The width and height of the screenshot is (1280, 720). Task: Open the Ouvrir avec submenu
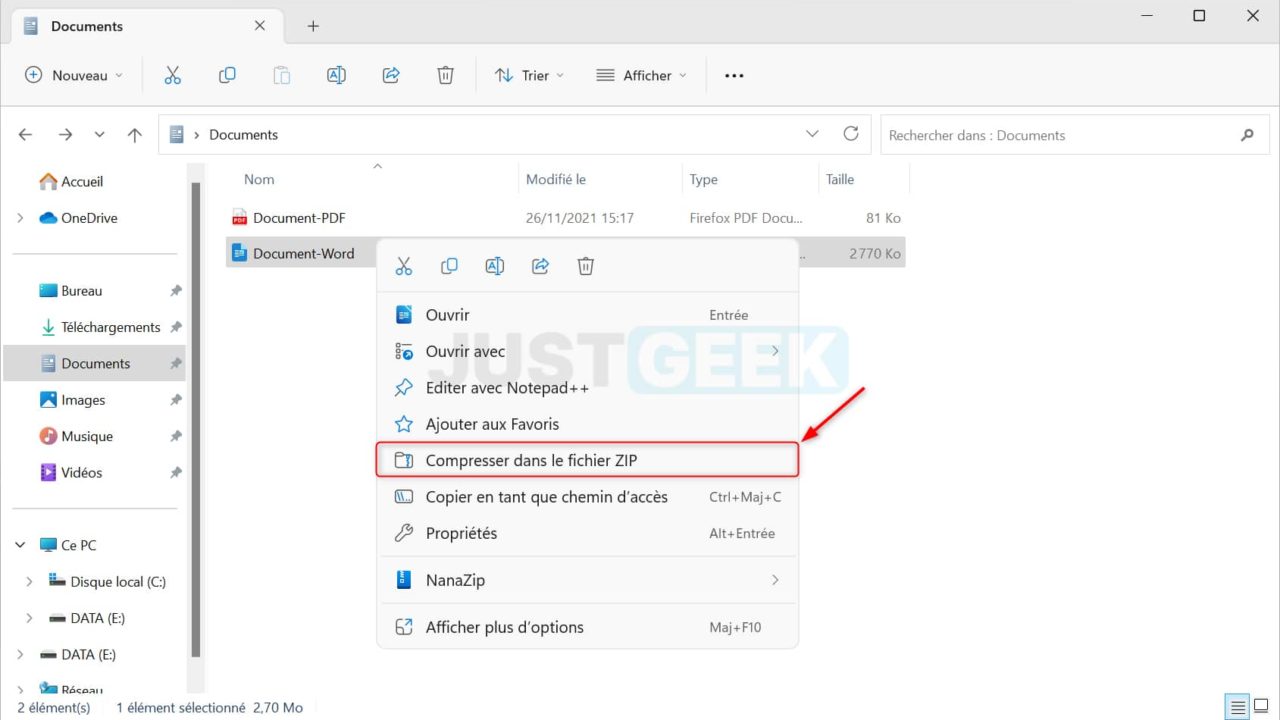coord(587,351)
